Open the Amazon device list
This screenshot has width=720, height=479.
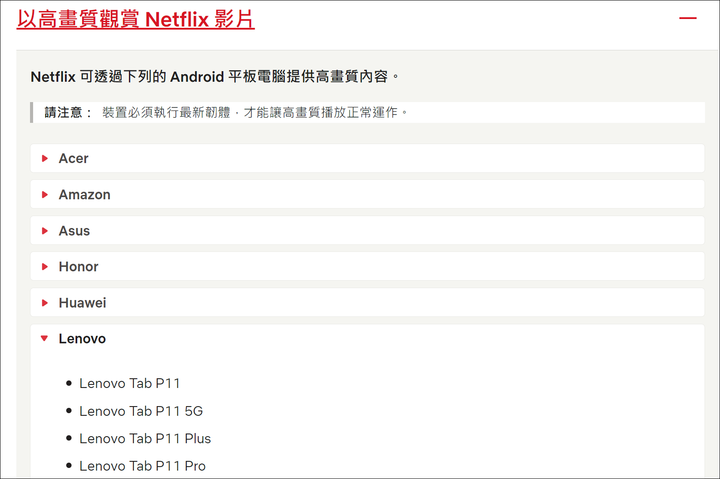(367, 194)
